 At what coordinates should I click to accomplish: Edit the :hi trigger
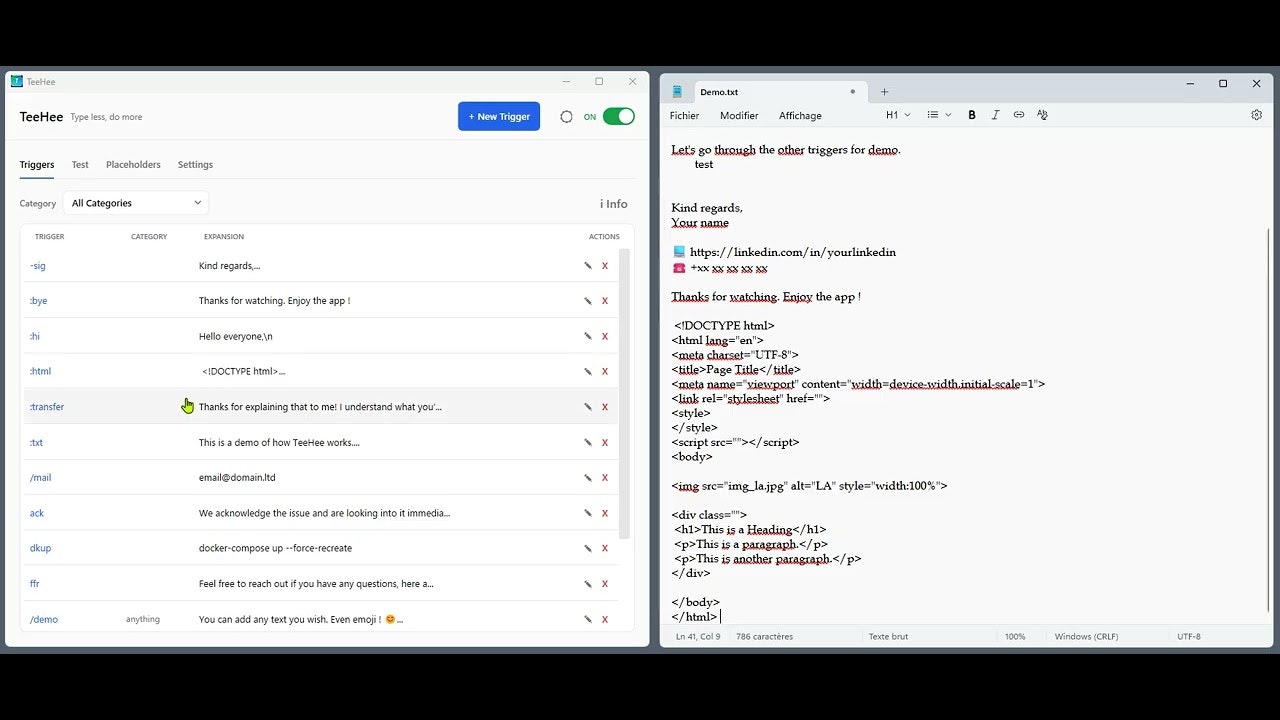tap(588, 336)
